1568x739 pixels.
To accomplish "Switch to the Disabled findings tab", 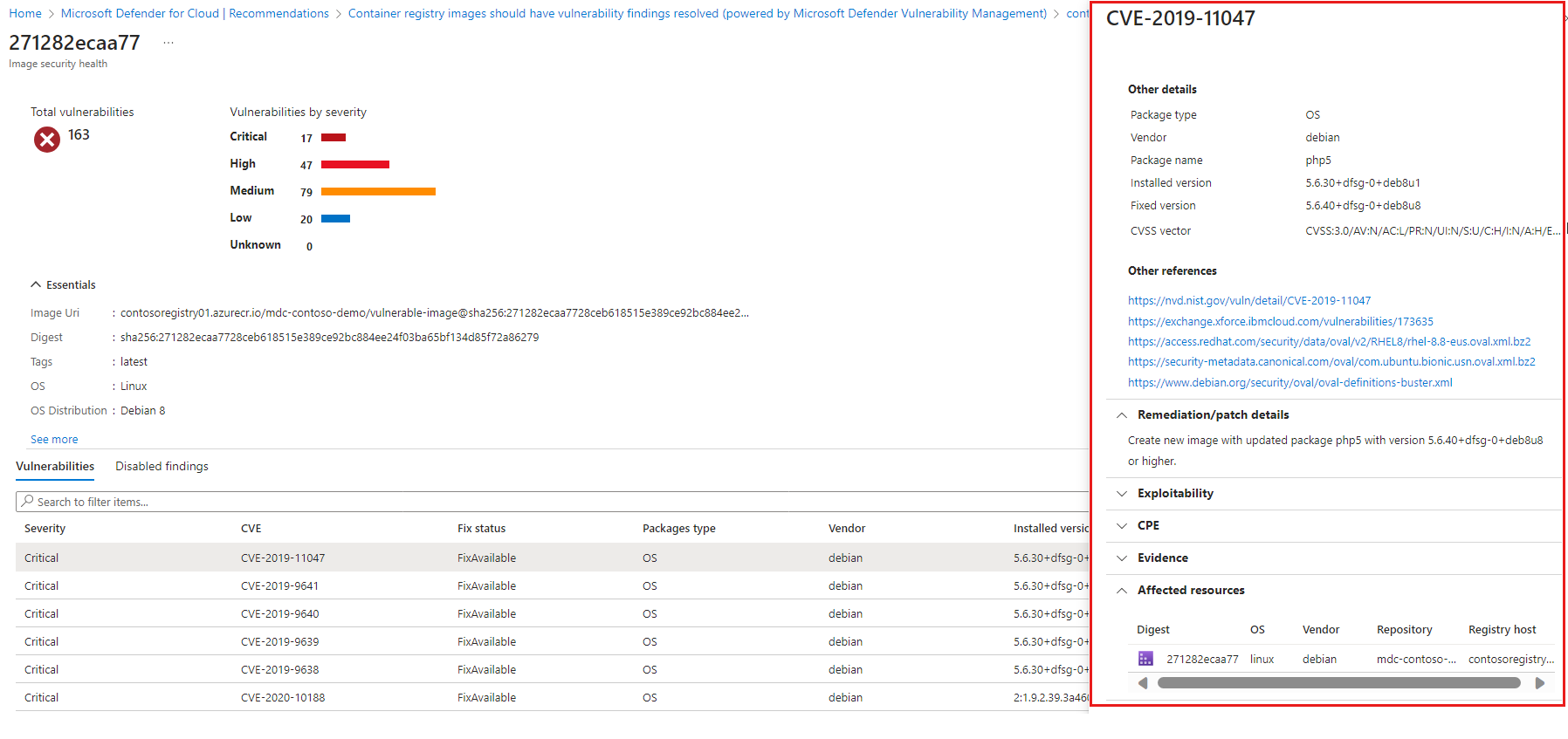I will pos(162,467).
